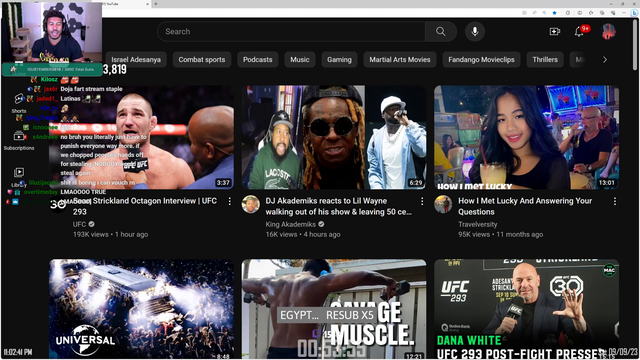Open Travelversity channel avatar

click(443, 204)
